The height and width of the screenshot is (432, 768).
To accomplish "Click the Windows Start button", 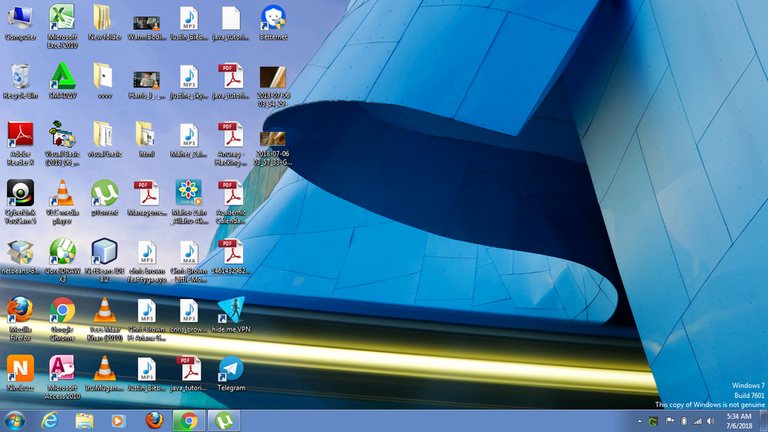I will (15, 420).
